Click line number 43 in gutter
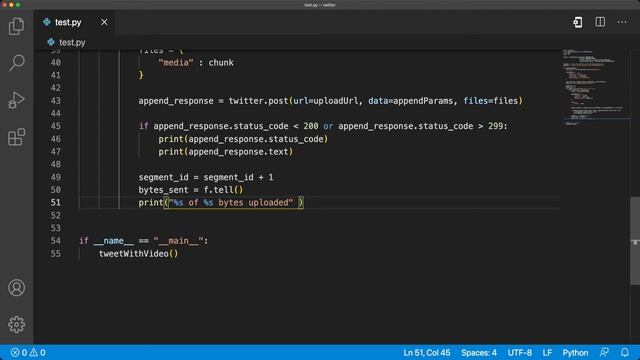The image size is (640, 360). click(56, 101)
